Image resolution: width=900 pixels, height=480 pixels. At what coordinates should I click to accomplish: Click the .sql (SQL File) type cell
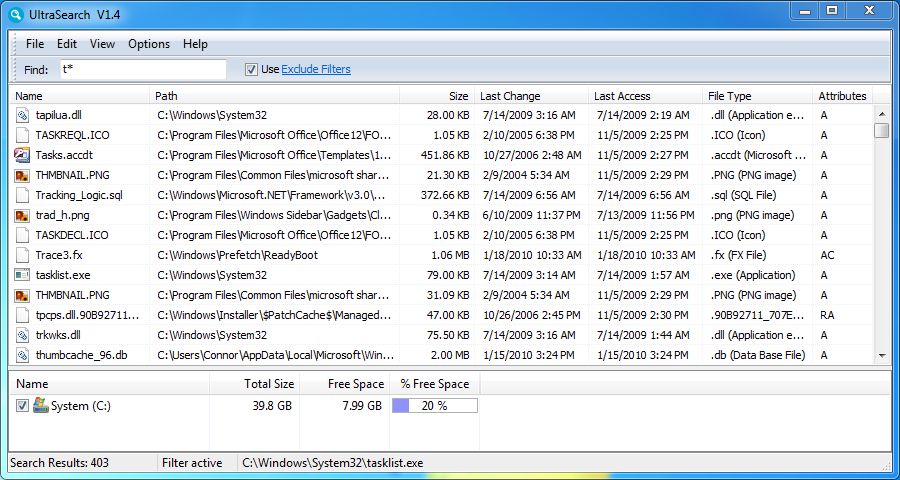(743, 195)
